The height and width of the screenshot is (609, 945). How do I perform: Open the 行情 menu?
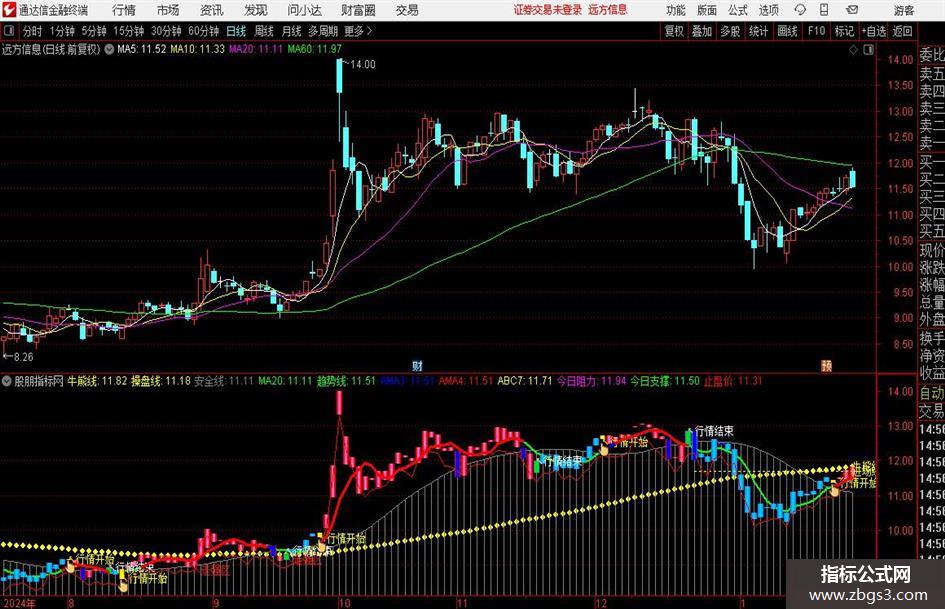click(124, 10)
